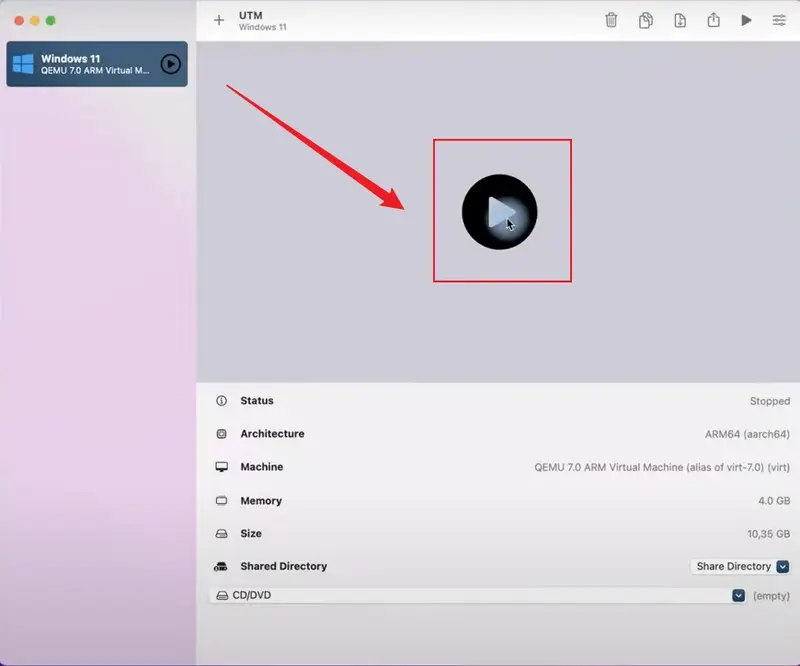Click play circle in Windows 11 sidebar row
The height and width of the screenshot is (666, 800).
coord(170,64)
